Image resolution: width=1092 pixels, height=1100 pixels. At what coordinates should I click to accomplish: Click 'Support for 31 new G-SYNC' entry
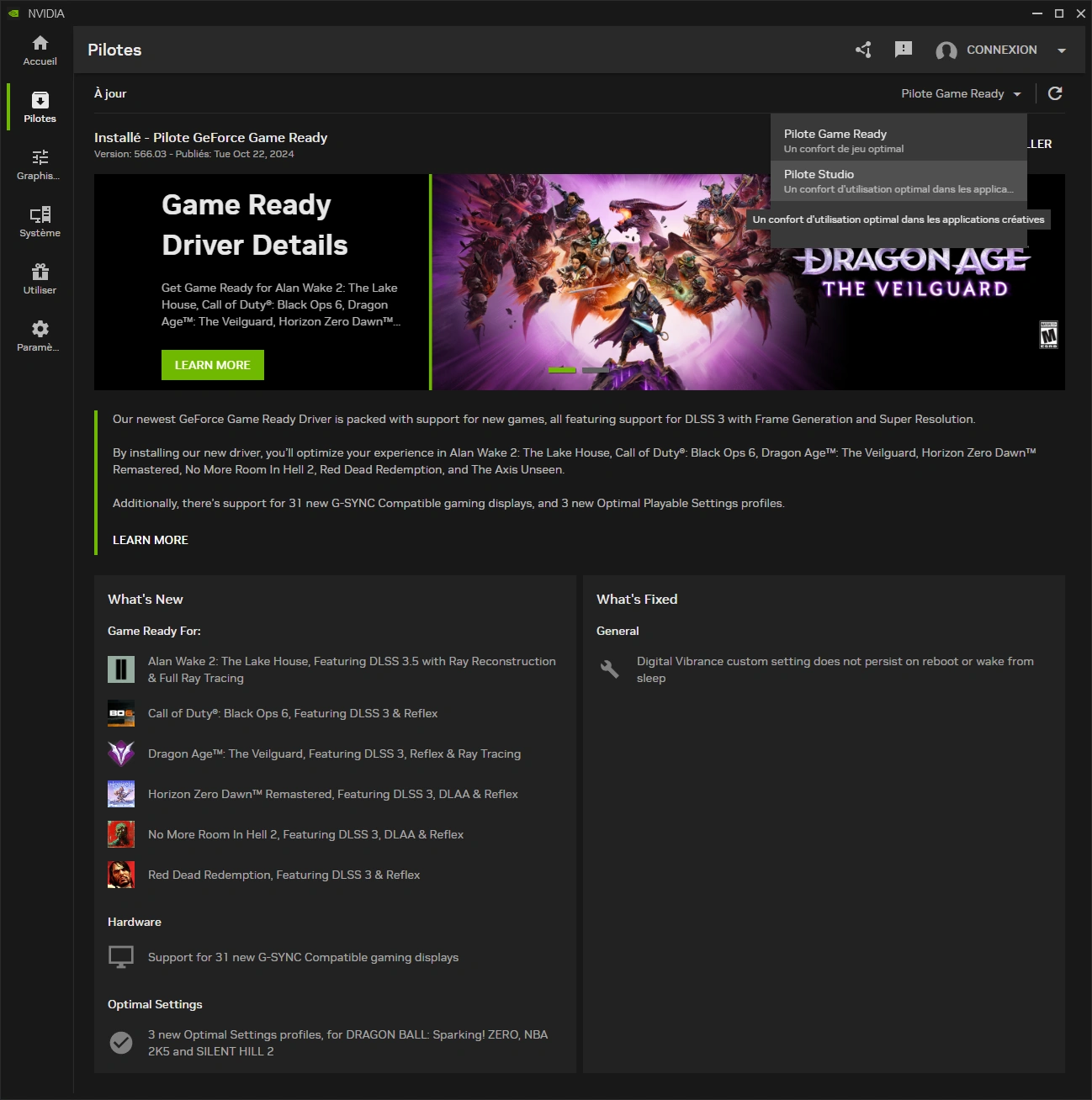pyautogui.click(x=303, y=957)
